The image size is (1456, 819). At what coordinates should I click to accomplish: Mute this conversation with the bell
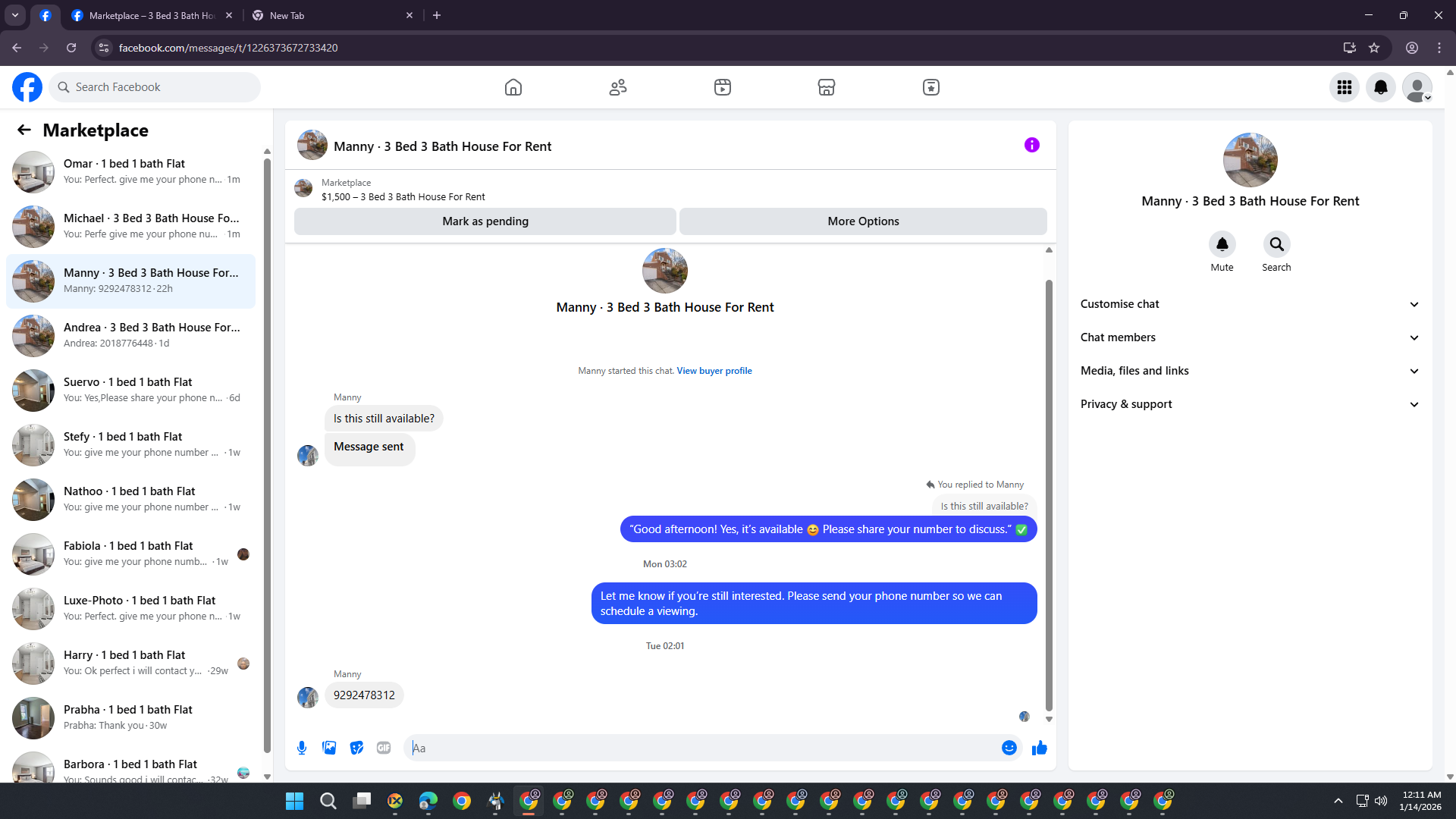[1222, 244]
